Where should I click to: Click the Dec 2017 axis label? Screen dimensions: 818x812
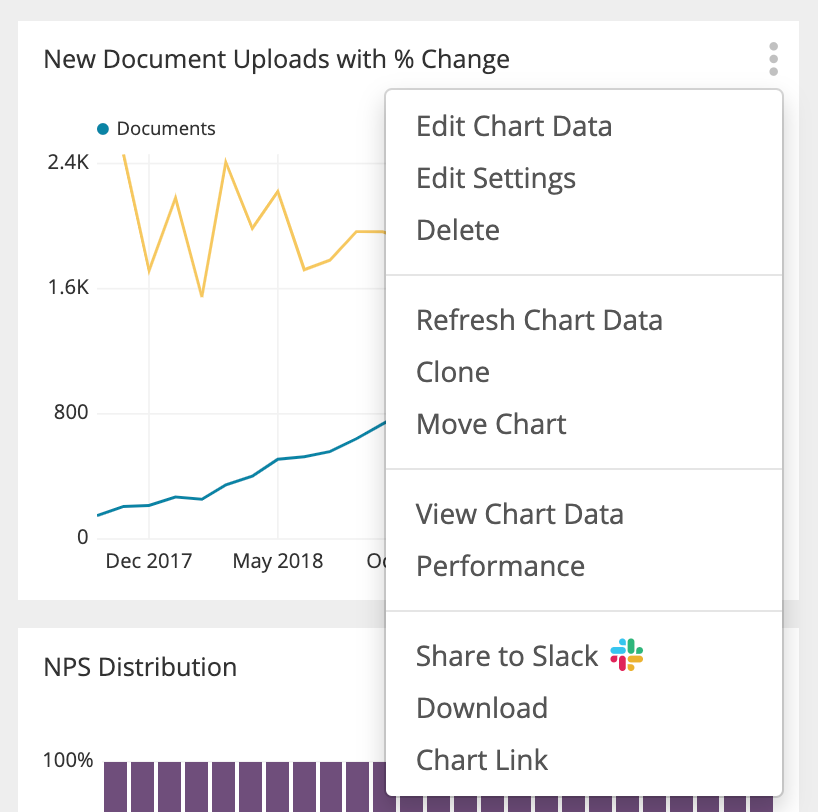pos(149,561)
